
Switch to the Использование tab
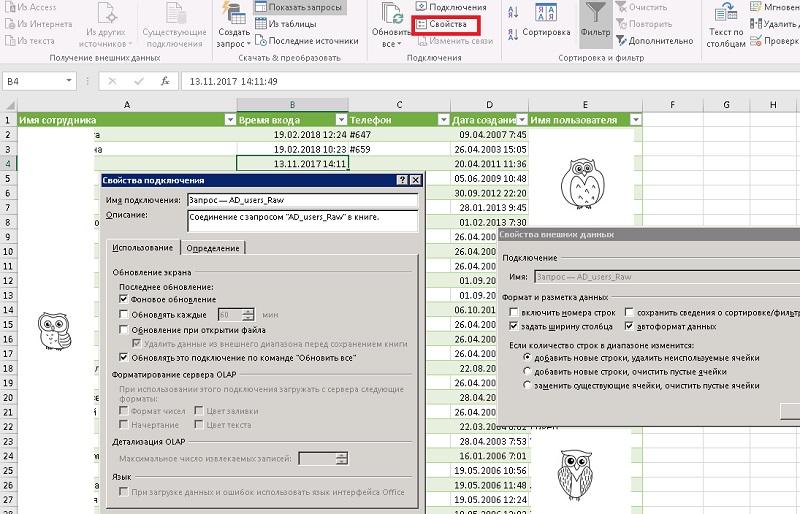142,248
